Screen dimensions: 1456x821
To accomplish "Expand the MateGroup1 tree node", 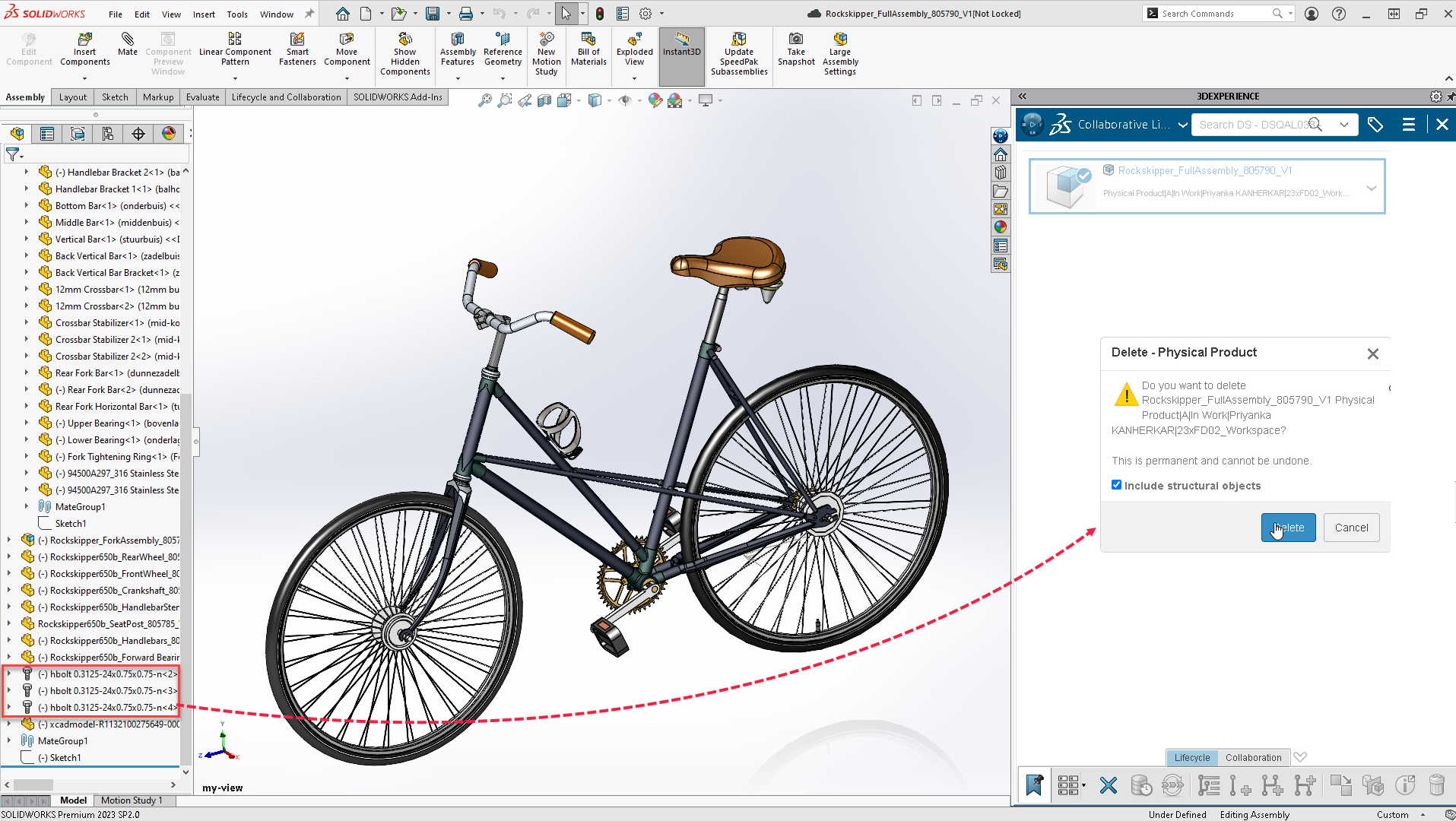I will click(9, 740).
